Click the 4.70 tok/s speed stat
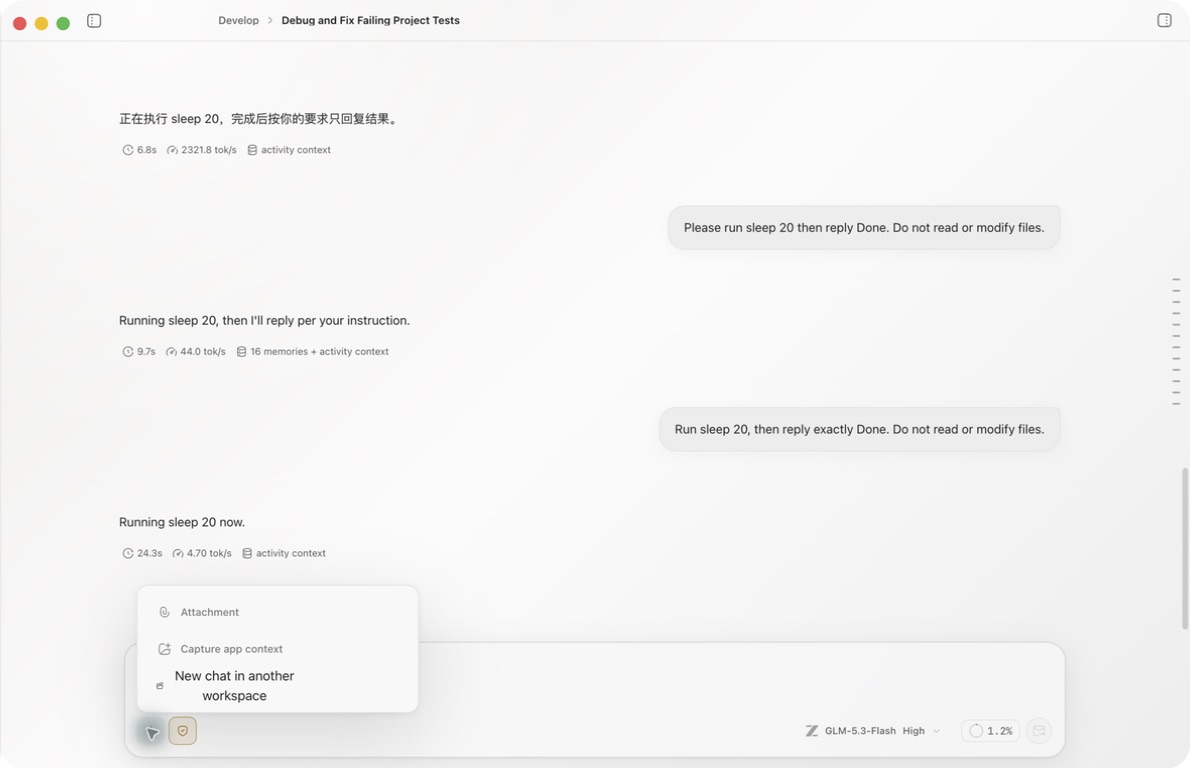The height and width of the screenshot is (768, 1190). pyautogui.click(x=202, y=554)
